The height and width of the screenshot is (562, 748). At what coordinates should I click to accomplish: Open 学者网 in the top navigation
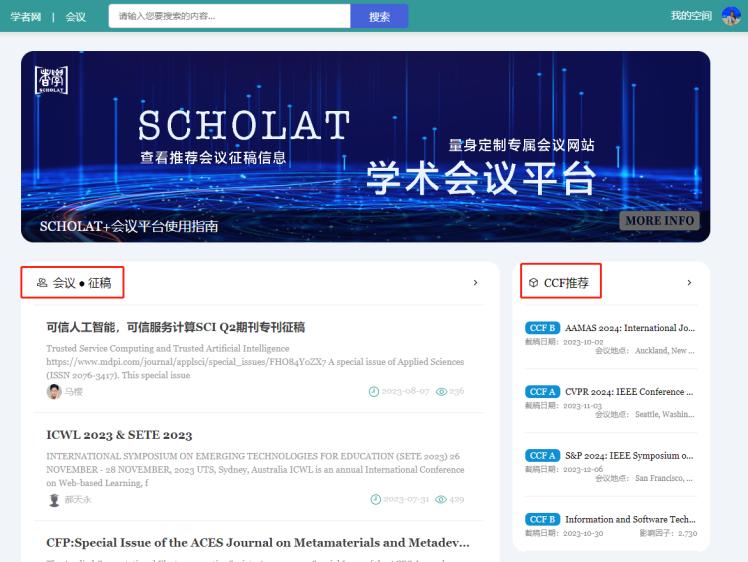click(x=26, y=17)
